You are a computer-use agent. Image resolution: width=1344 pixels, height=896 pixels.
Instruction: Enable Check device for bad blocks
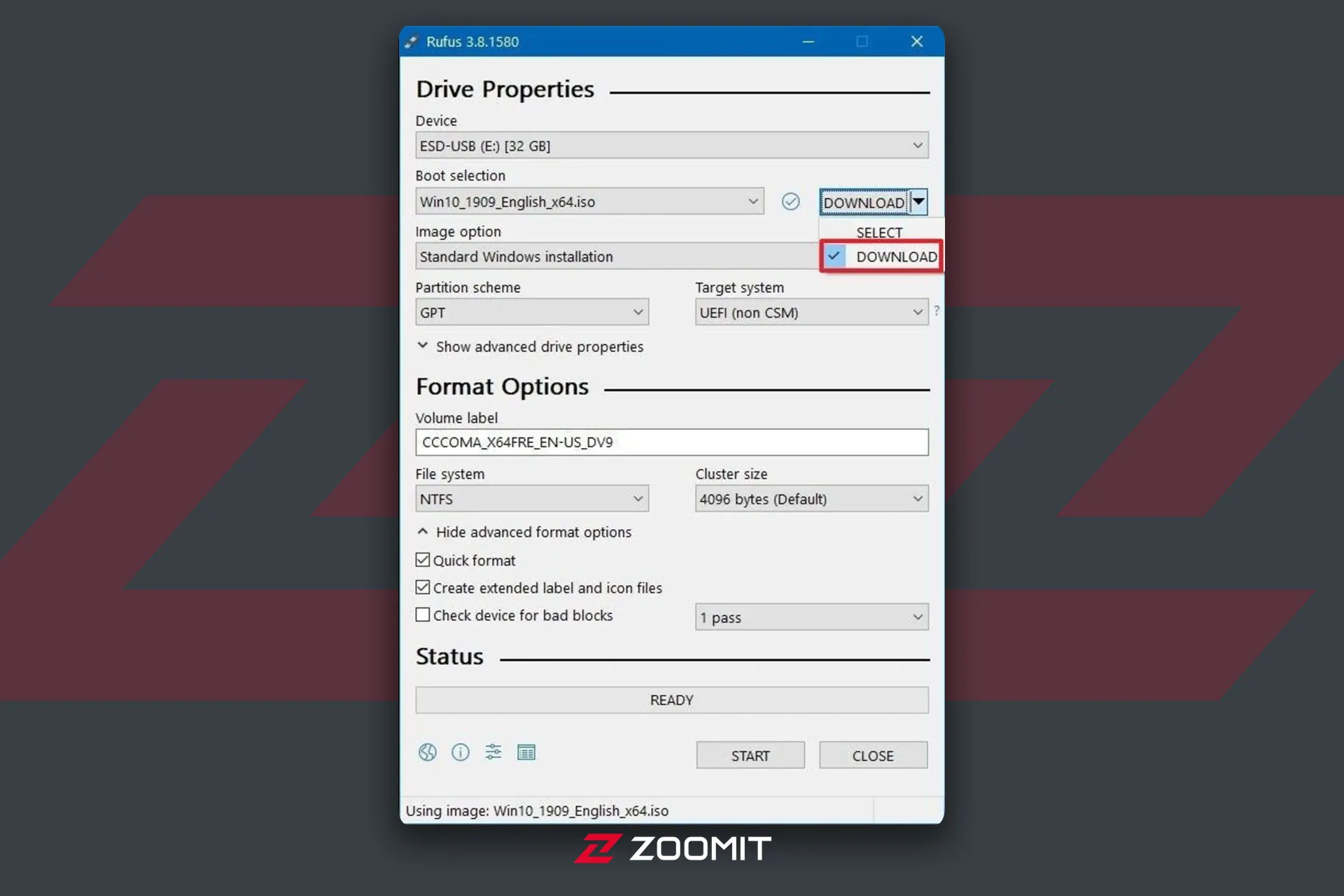click(422, 614)
